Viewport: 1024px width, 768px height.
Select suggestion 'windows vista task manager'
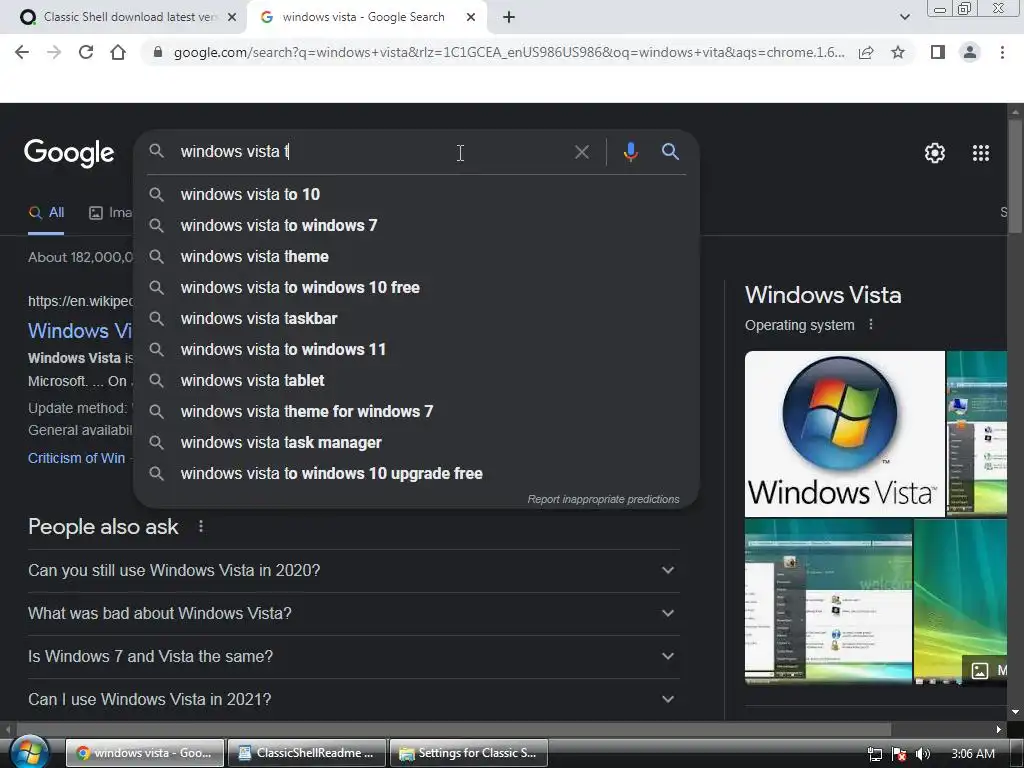[x=416, y=443]
